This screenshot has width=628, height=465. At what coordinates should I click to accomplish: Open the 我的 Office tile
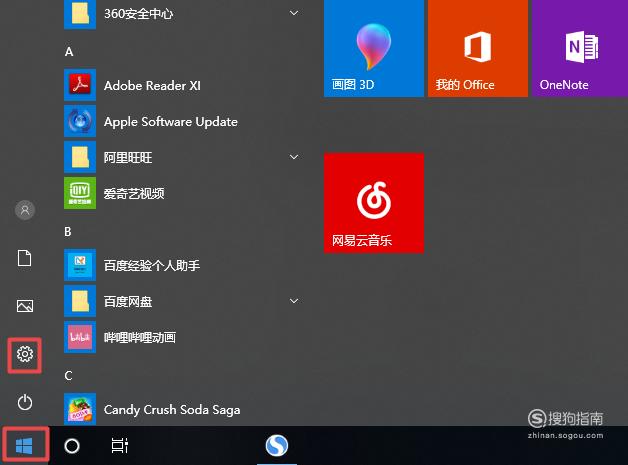coord(478,48)
